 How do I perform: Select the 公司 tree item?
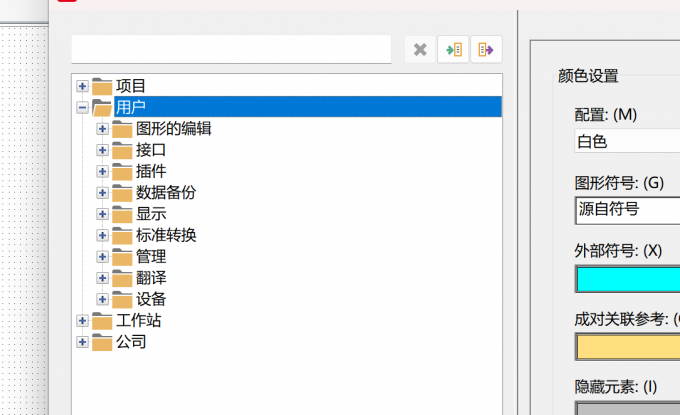pyautogui.click(x=131, y=342)
